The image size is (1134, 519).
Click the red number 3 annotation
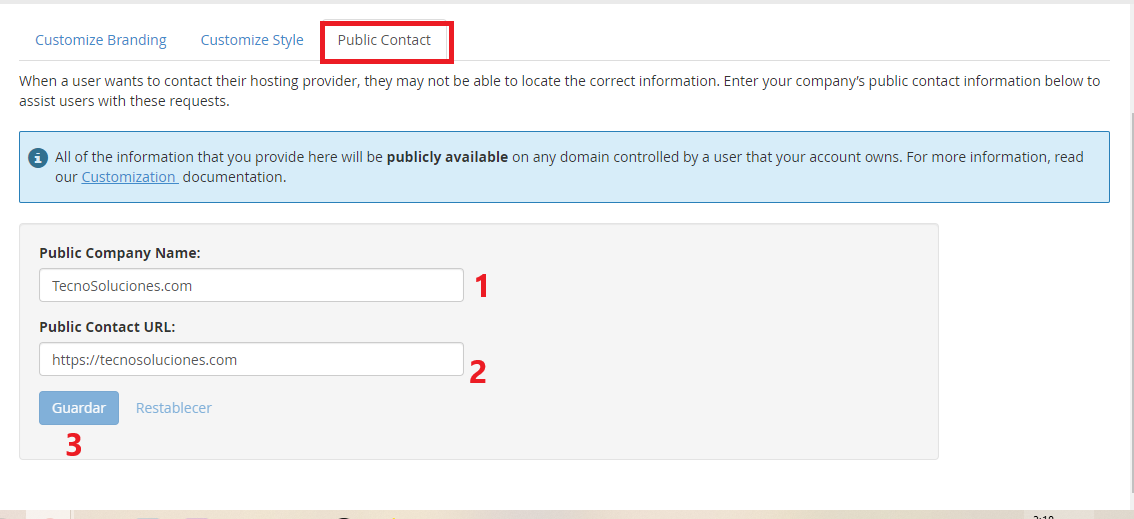pos(73,445)
